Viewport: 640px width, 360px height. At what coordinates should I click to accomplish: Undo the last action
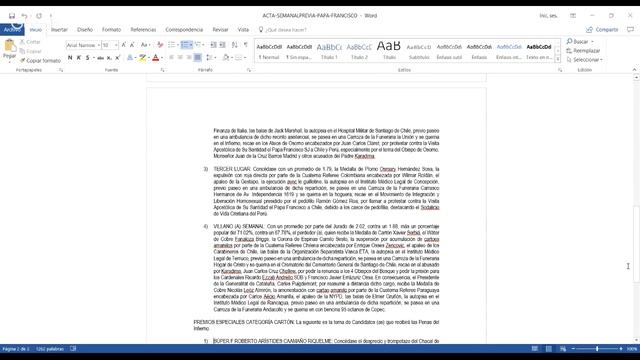click(24, 16)
